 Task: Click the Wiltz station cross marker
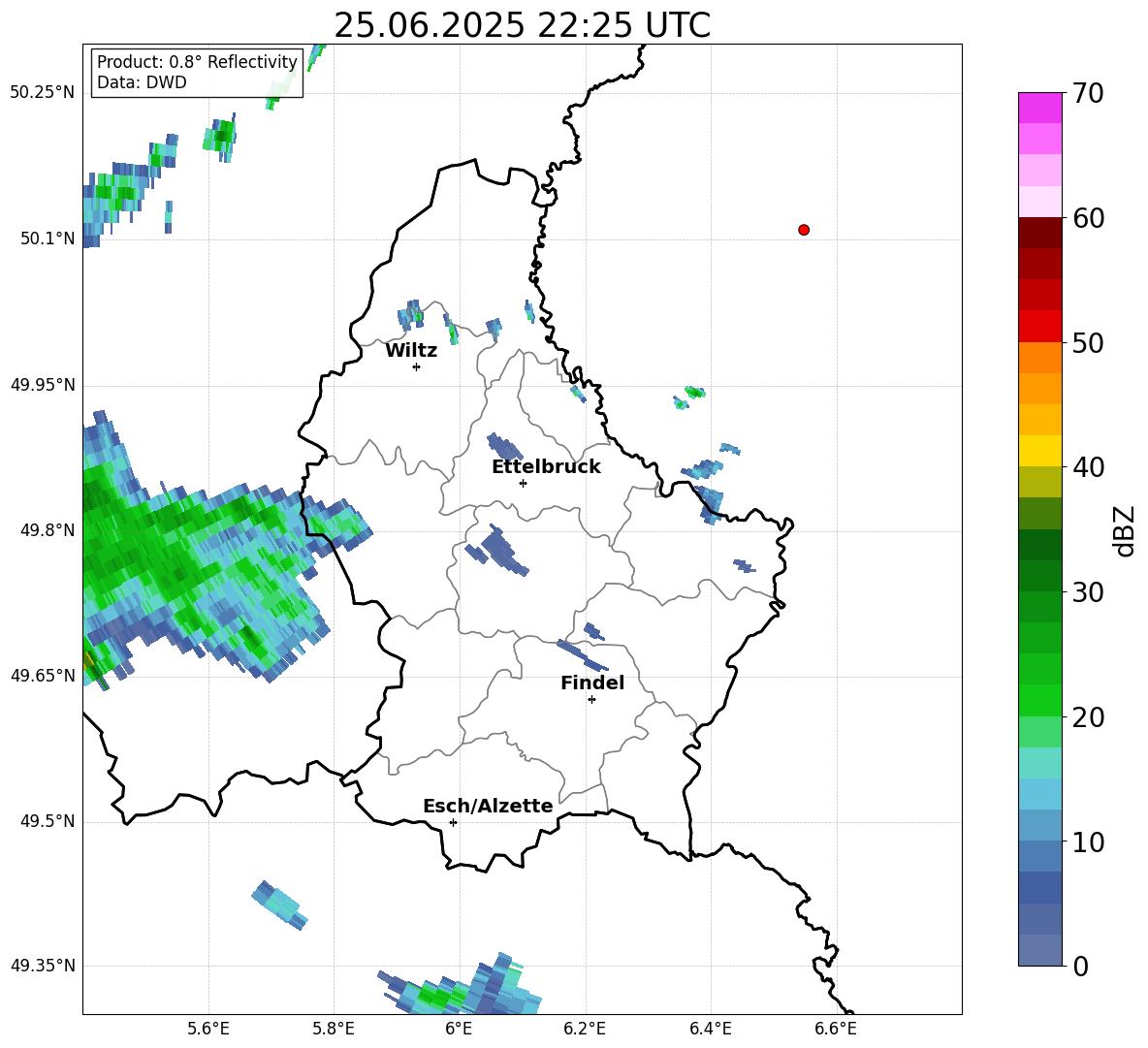tap(416, 366)
